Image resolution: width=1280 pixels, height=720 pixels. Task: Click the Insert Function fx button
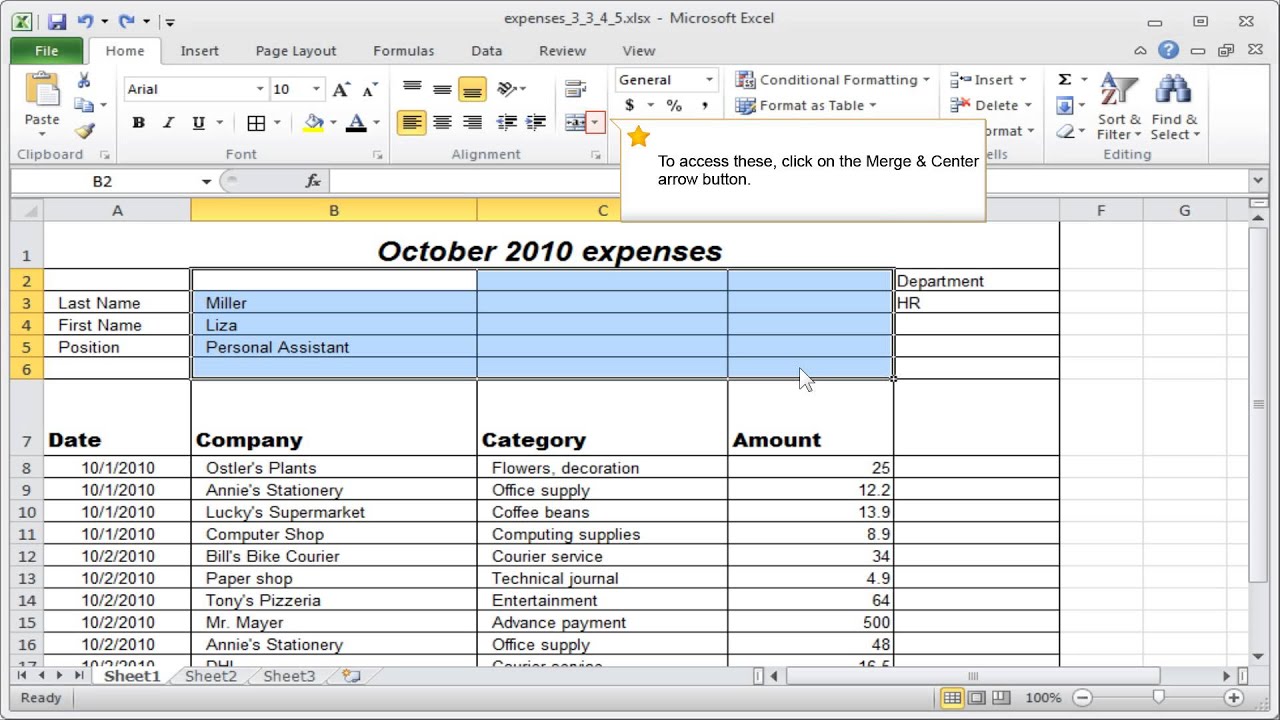(313, 181)
